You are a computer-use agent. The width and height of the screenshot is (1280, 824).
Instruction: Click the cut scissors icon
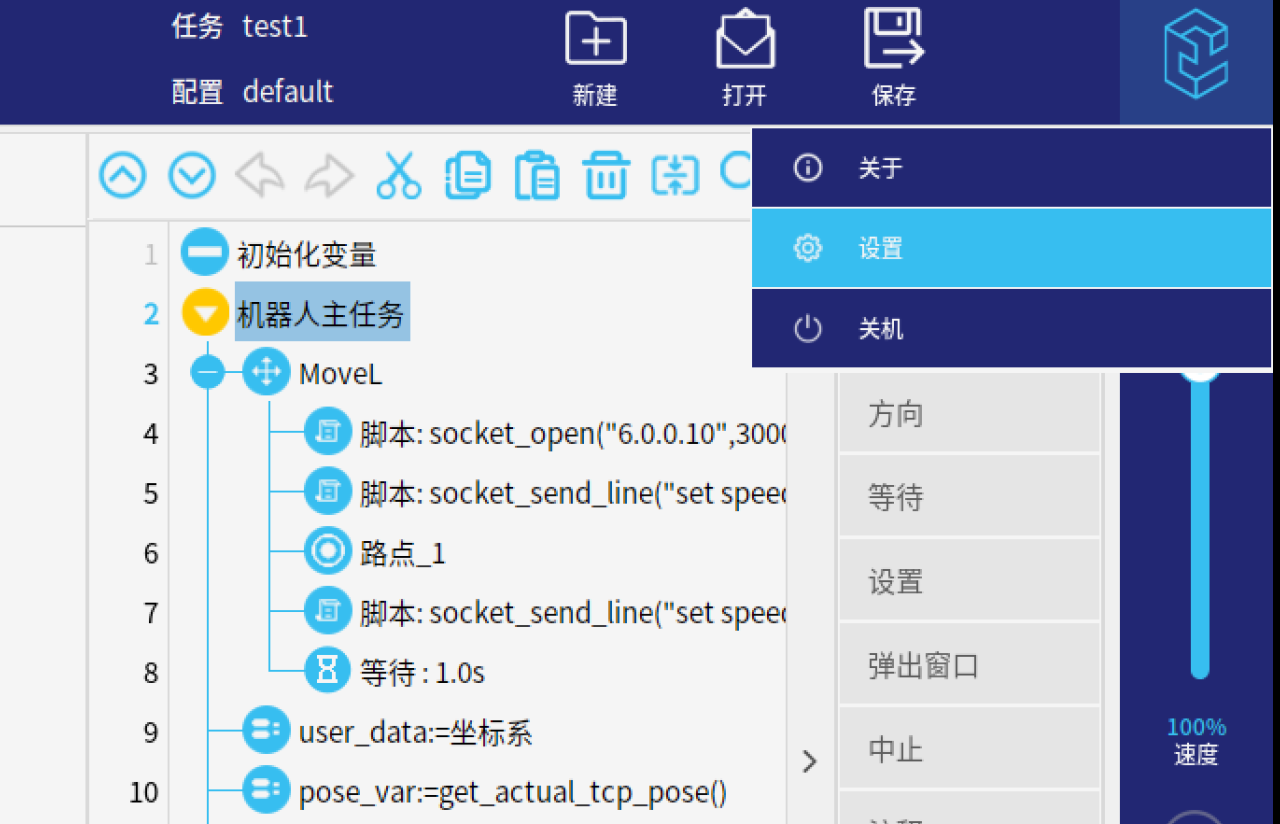coord(398,176)
